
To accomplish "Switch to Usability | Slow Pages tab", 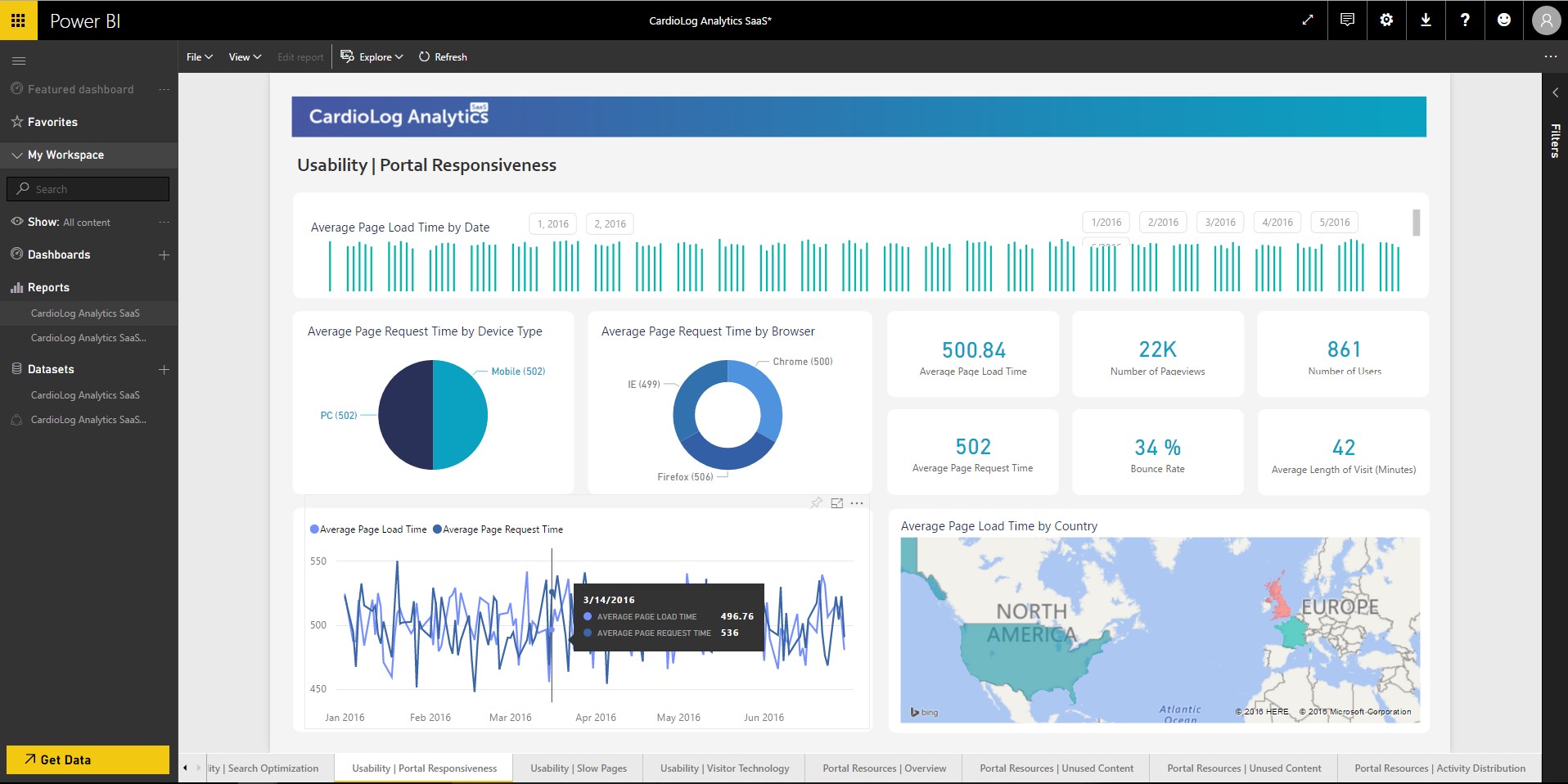I will [x=579, y=768].
